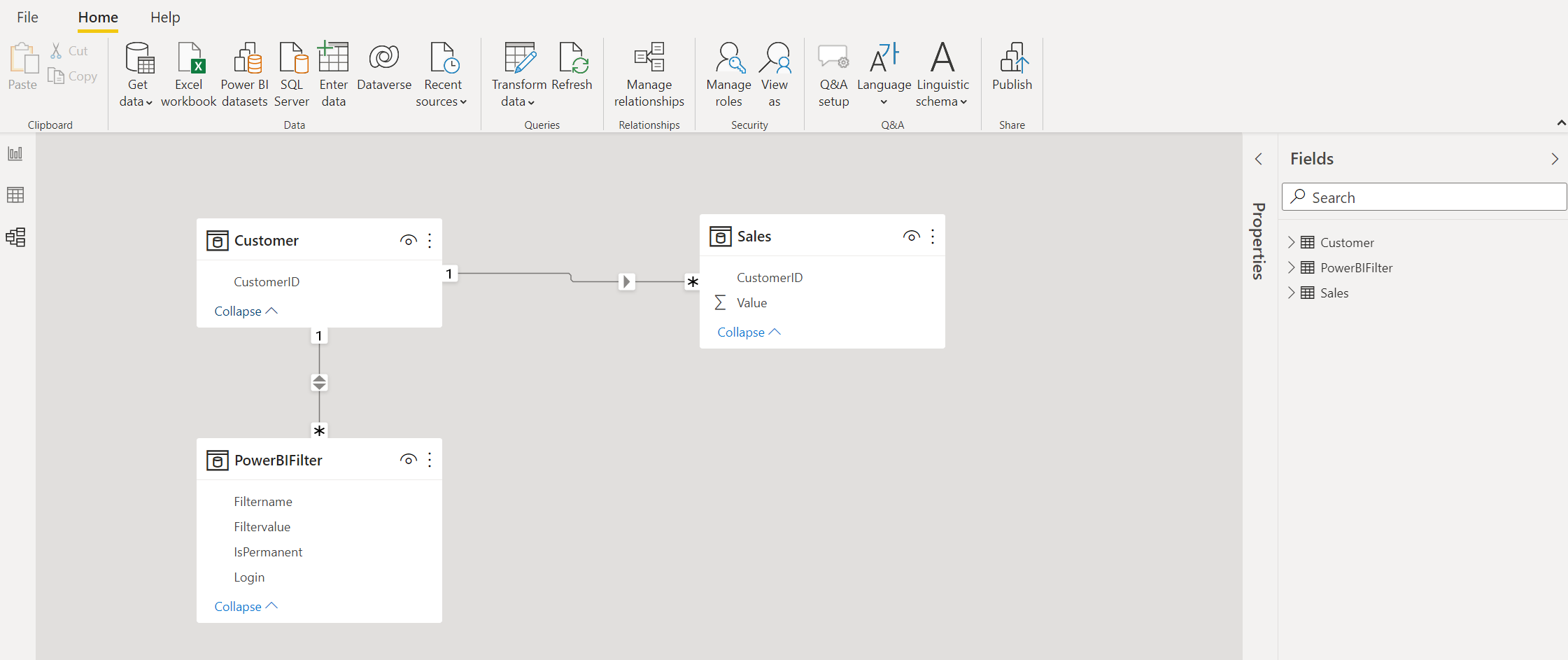The height and width of the screenshot is (660, 1568).
Task: Expand the Customer table in Fields
Action: [x=1292, y=243]
